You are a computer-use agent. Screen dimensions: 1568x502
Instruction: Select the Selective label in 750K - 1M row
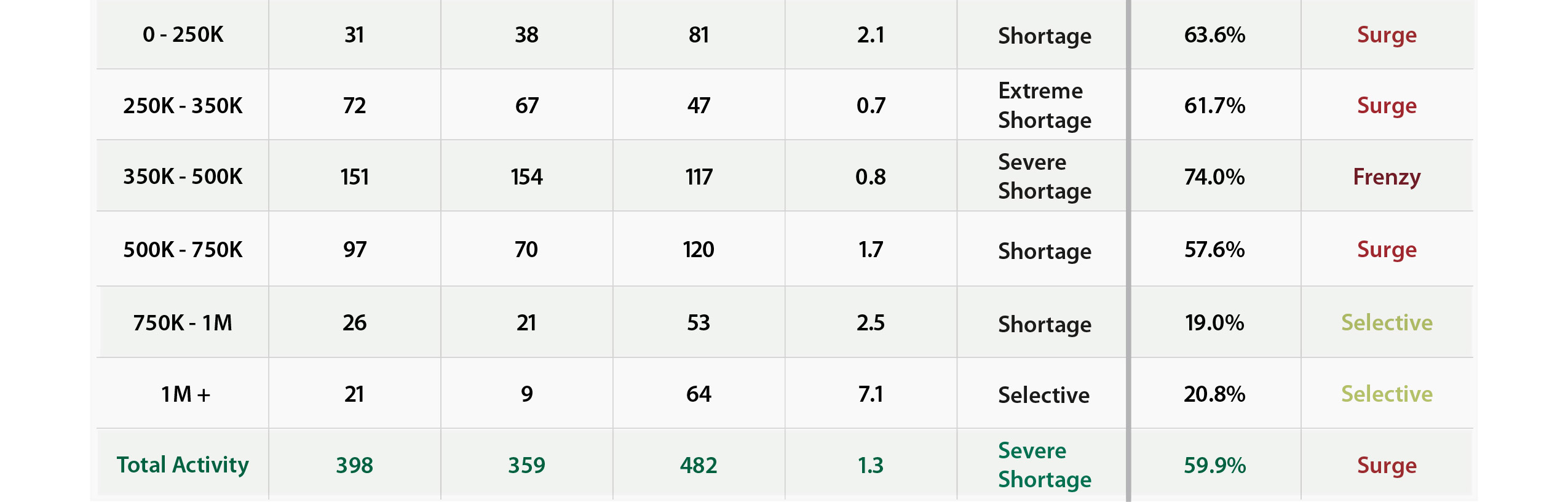tap(1387, 322)
